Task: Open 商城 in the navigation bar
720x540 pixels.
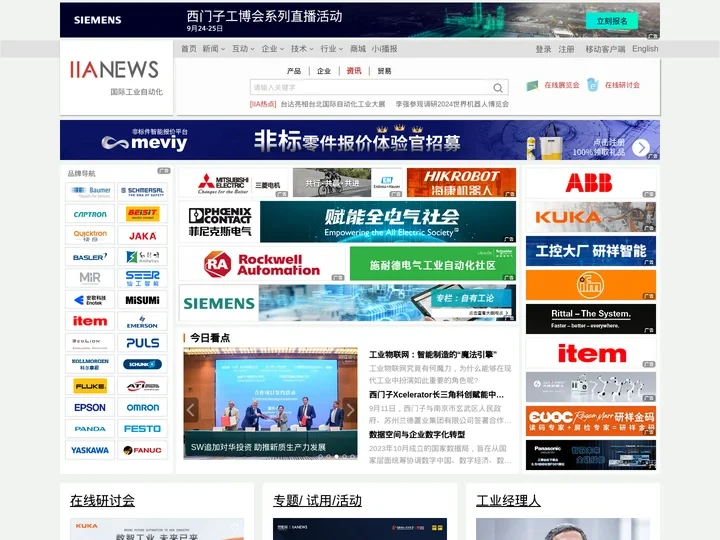Action: coord(358,49)
